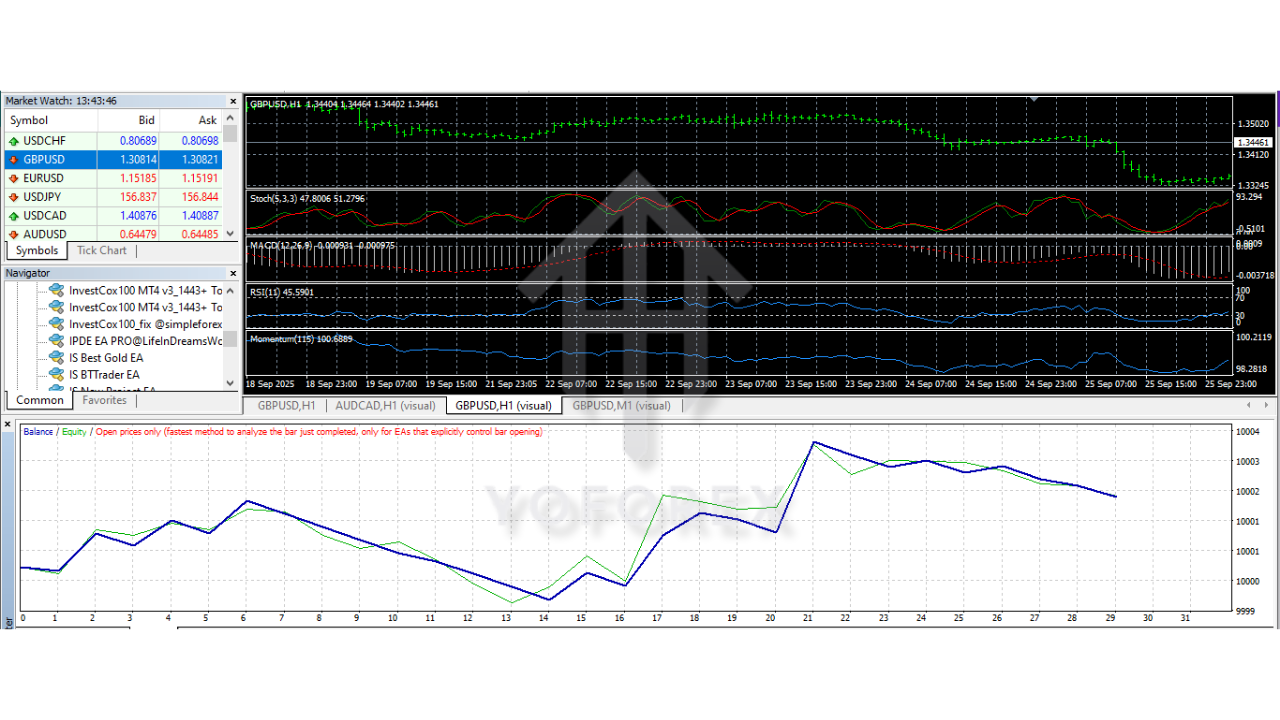Click the Ask column header
The height and width of the screenshot is (720, 1280).
pyautogui.click(x=206, y=120)
